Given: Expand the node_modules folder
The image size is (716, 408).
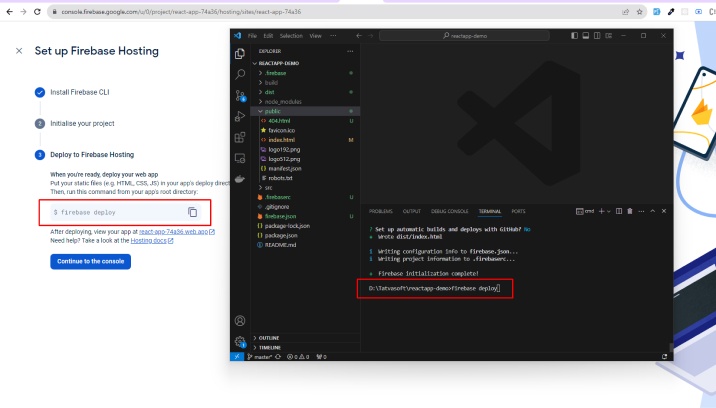Looking at the screenshot, I should (285, 101).
